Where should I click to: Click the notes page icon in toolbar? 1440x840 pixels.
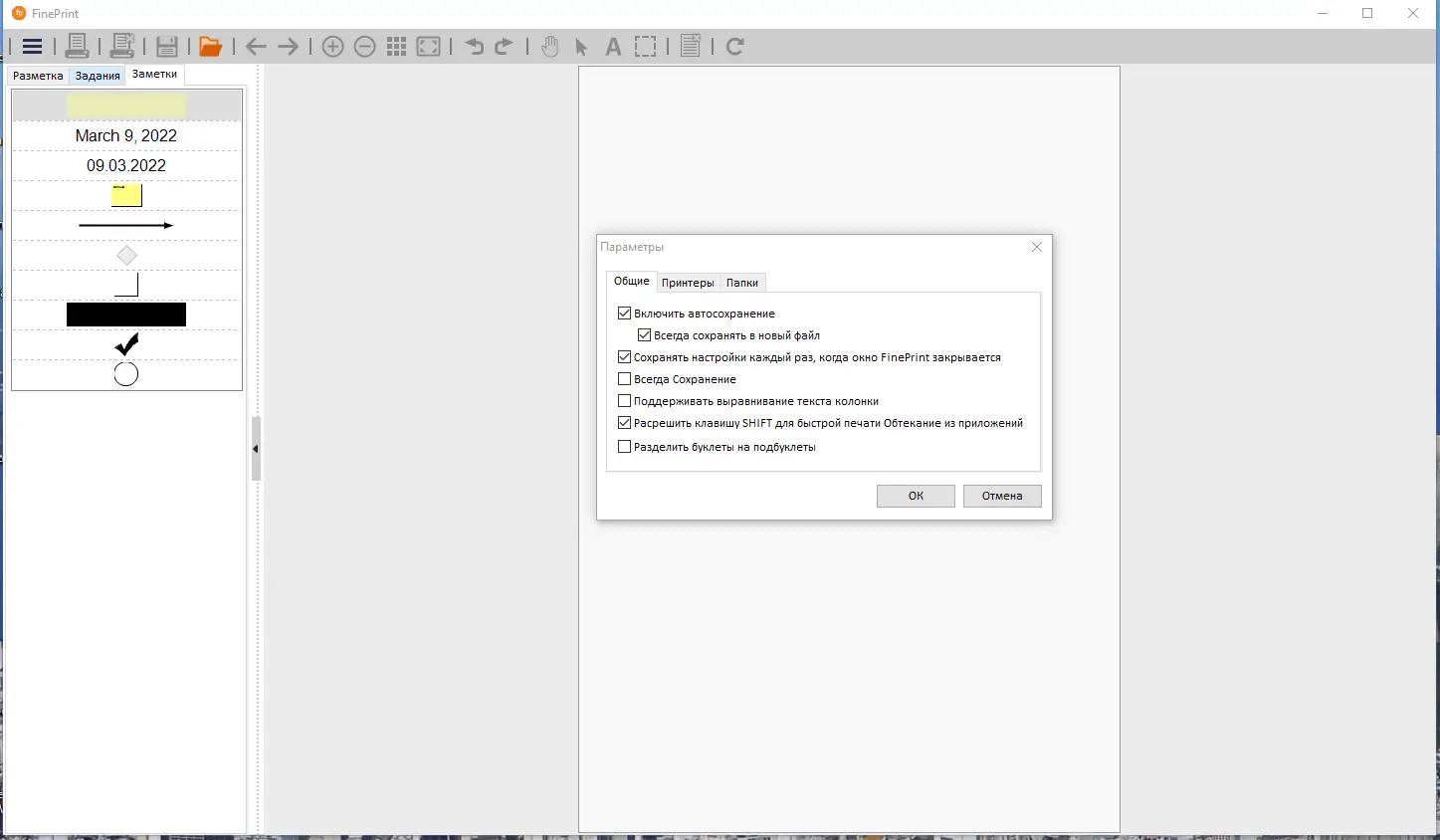691,46
